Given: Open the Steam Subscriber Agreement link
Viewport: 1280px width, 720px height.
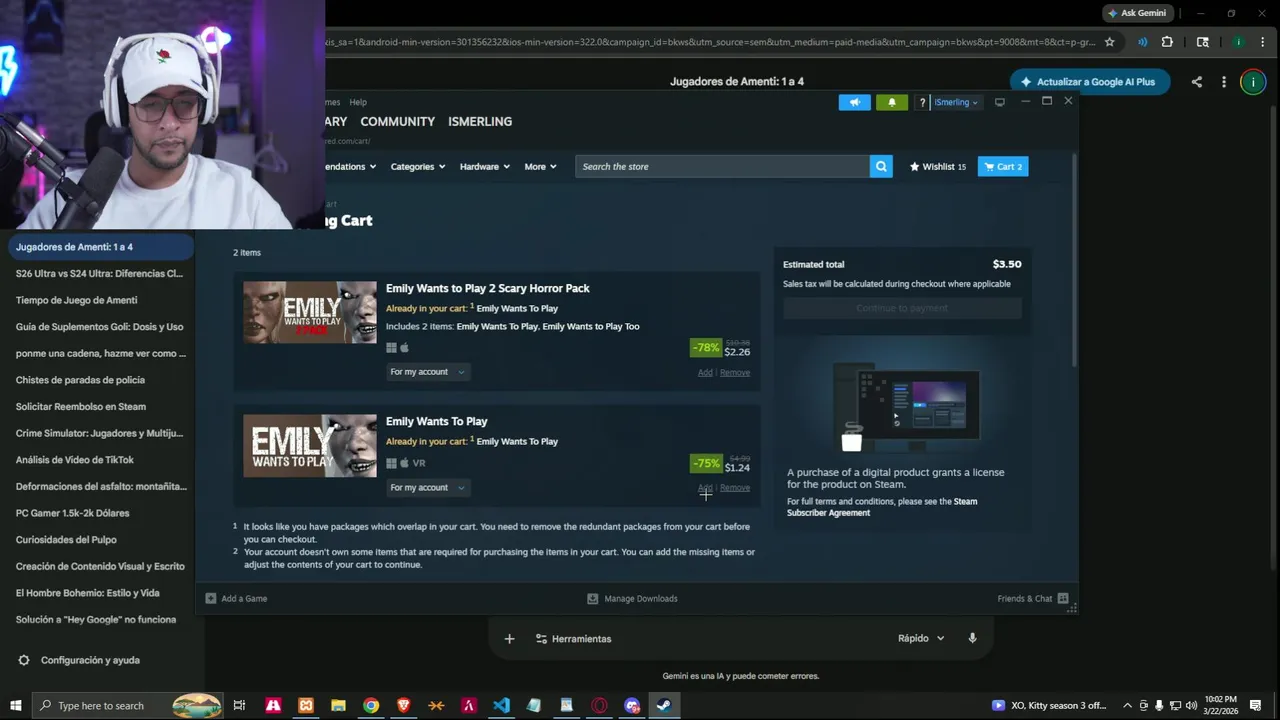Looking at the screenshot, I should [882, 507].
